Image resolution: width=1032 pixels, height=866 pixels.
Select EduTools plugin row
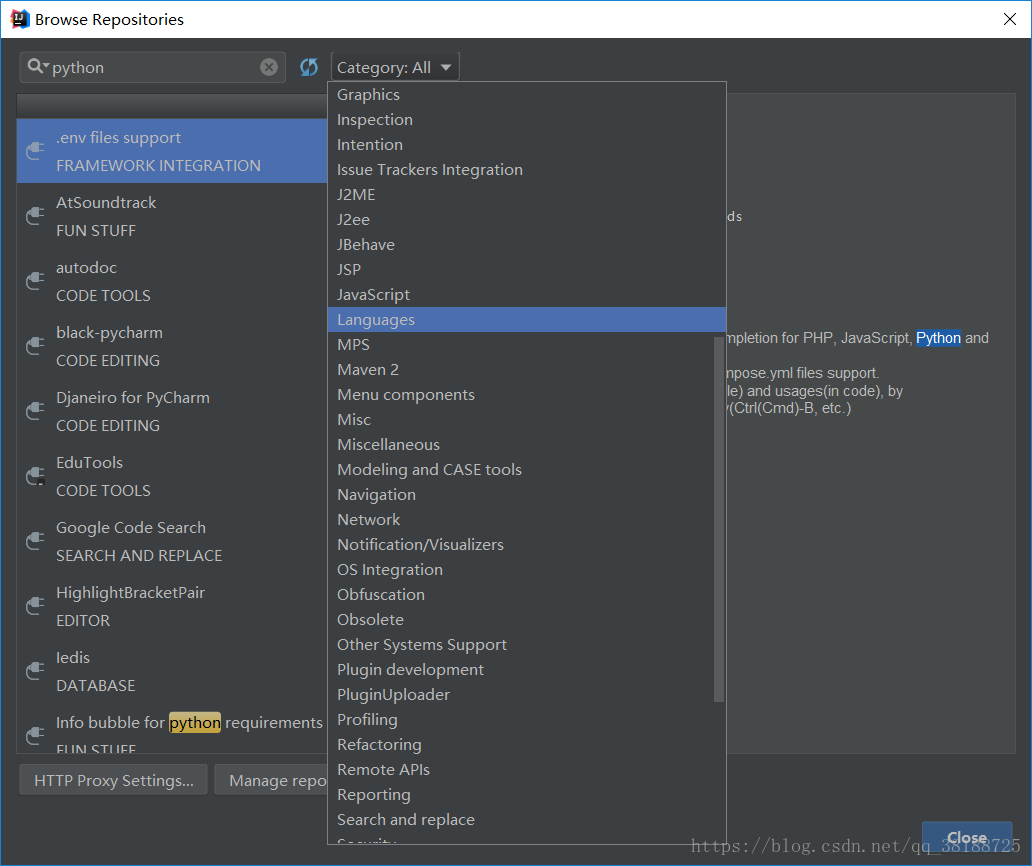pyautogui.click(x=172, y=476)
